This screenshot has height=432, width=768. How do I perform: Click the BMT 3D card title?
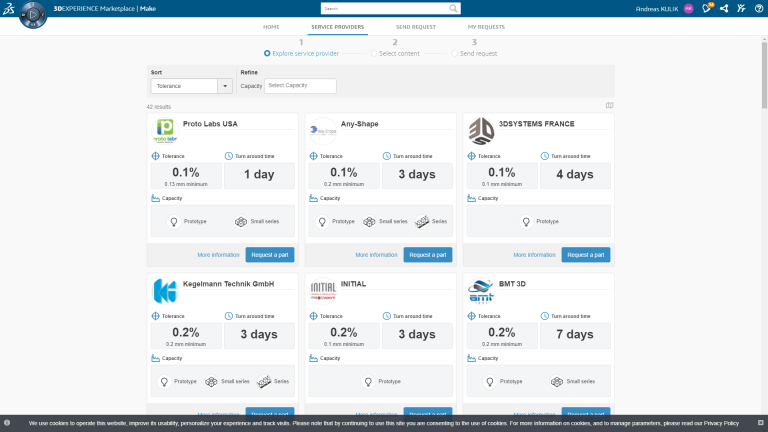tap(512, 284)
